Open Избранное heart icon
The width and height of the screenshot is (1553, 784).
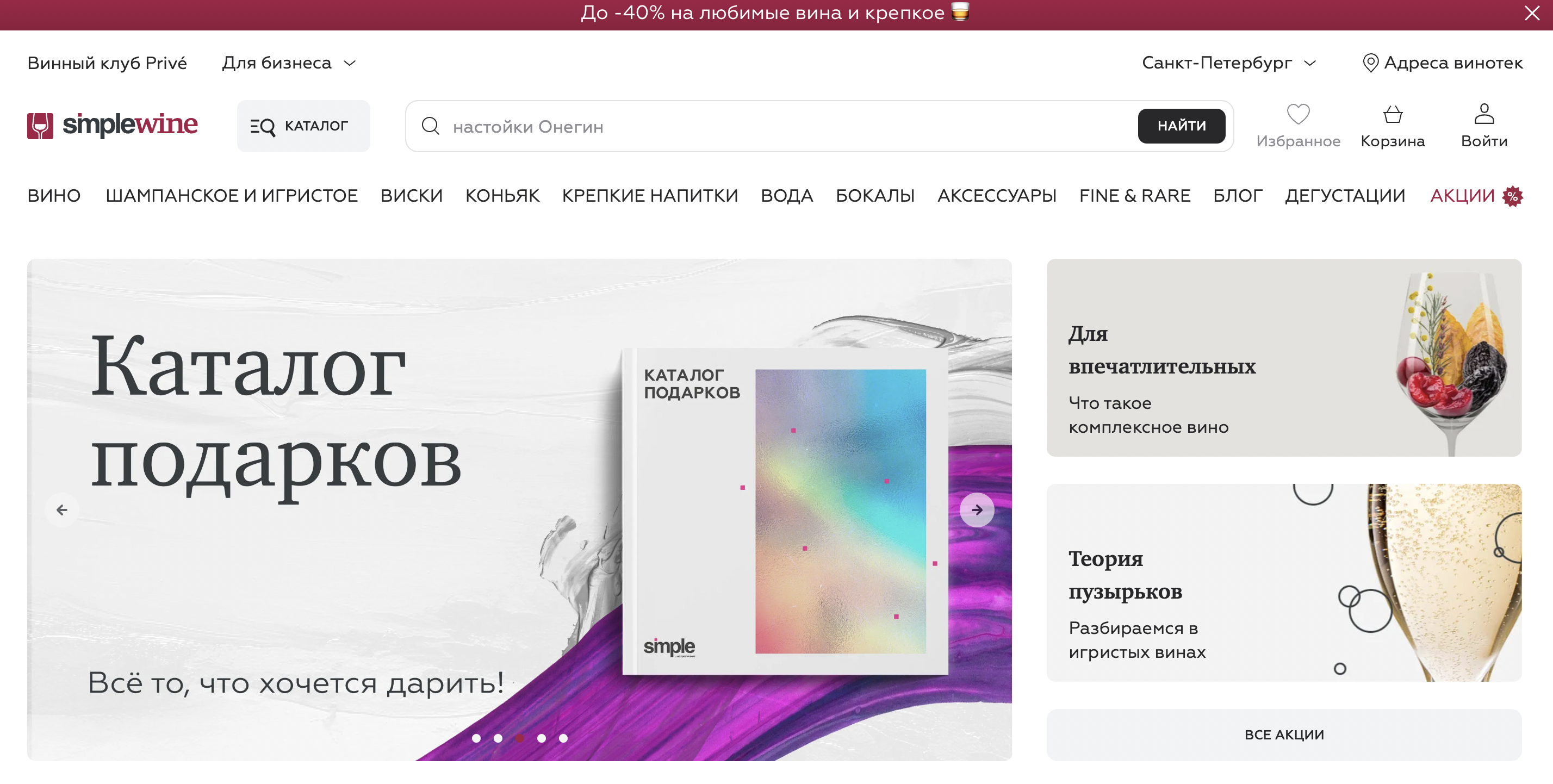pos(1298,115)
